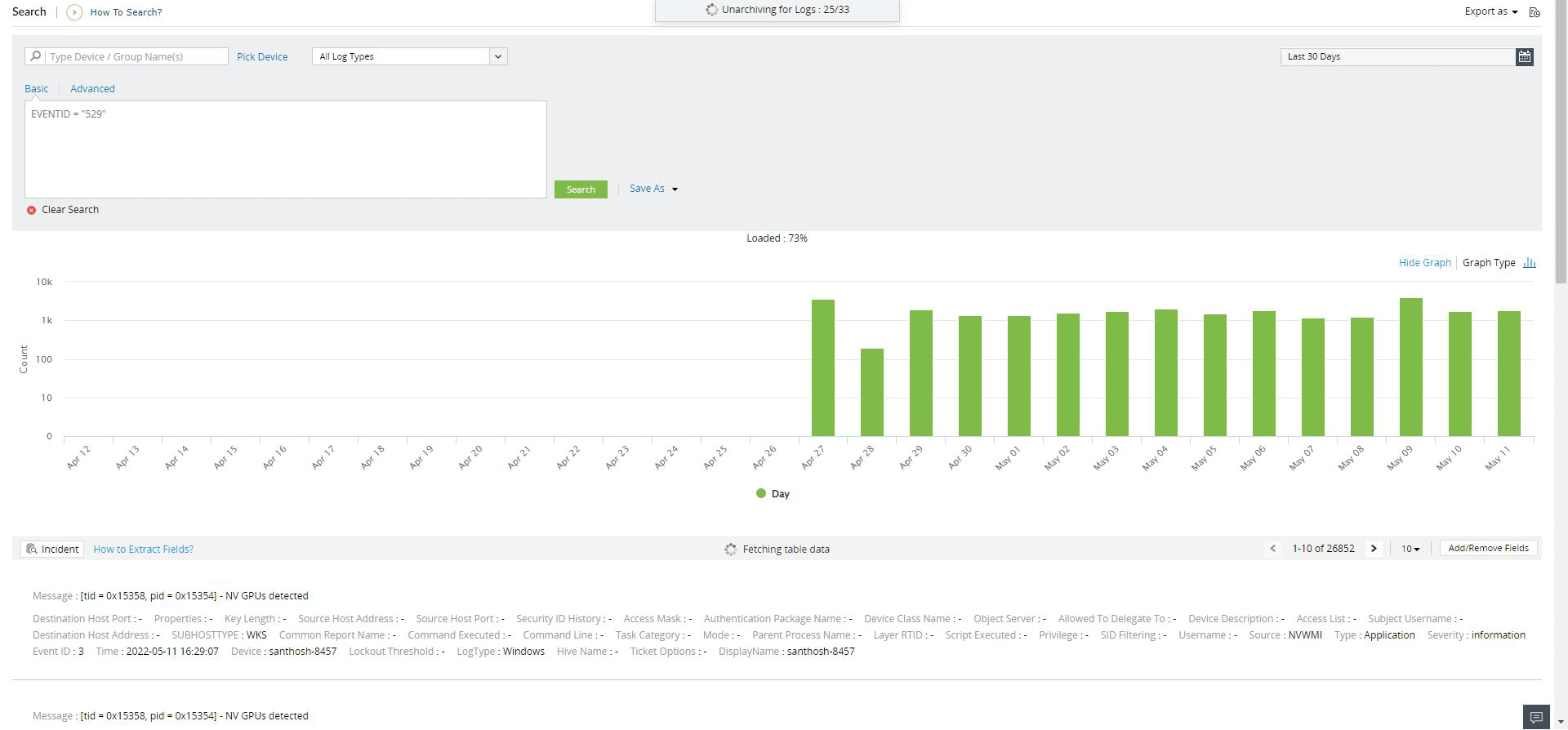Select the May 11 bar in chart

click(1509, 373)
